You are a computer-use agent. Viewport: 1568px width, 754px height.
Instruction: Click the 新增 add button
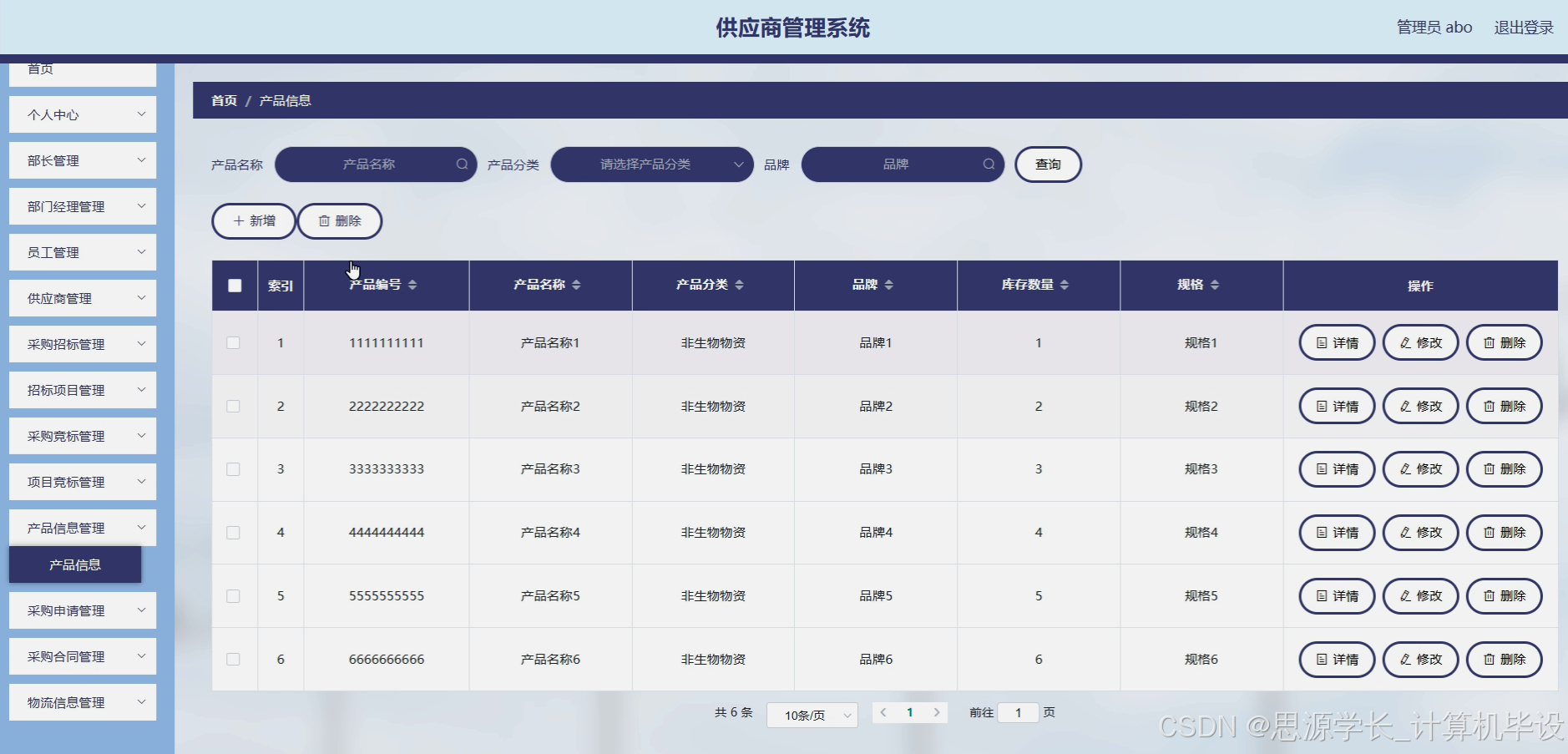[254, 221]
